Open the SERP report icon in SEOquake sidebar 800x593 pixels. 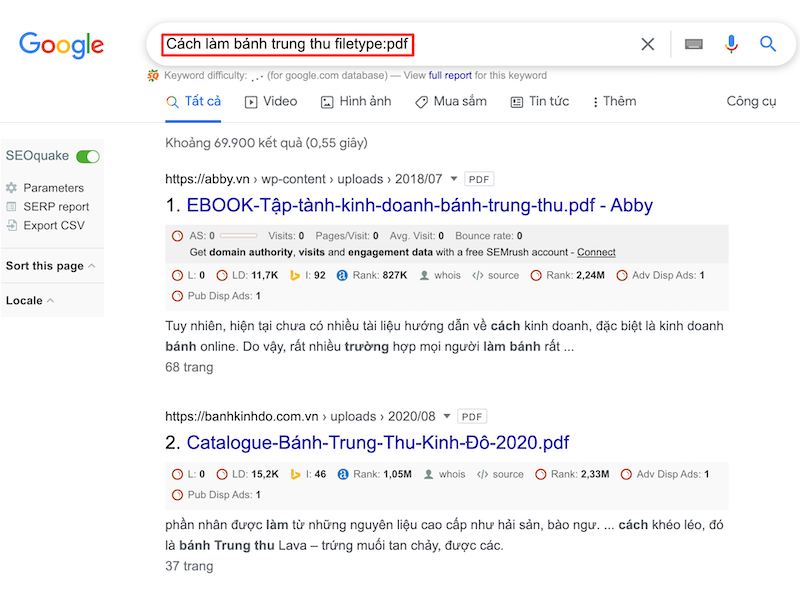(x=10, y=206)
